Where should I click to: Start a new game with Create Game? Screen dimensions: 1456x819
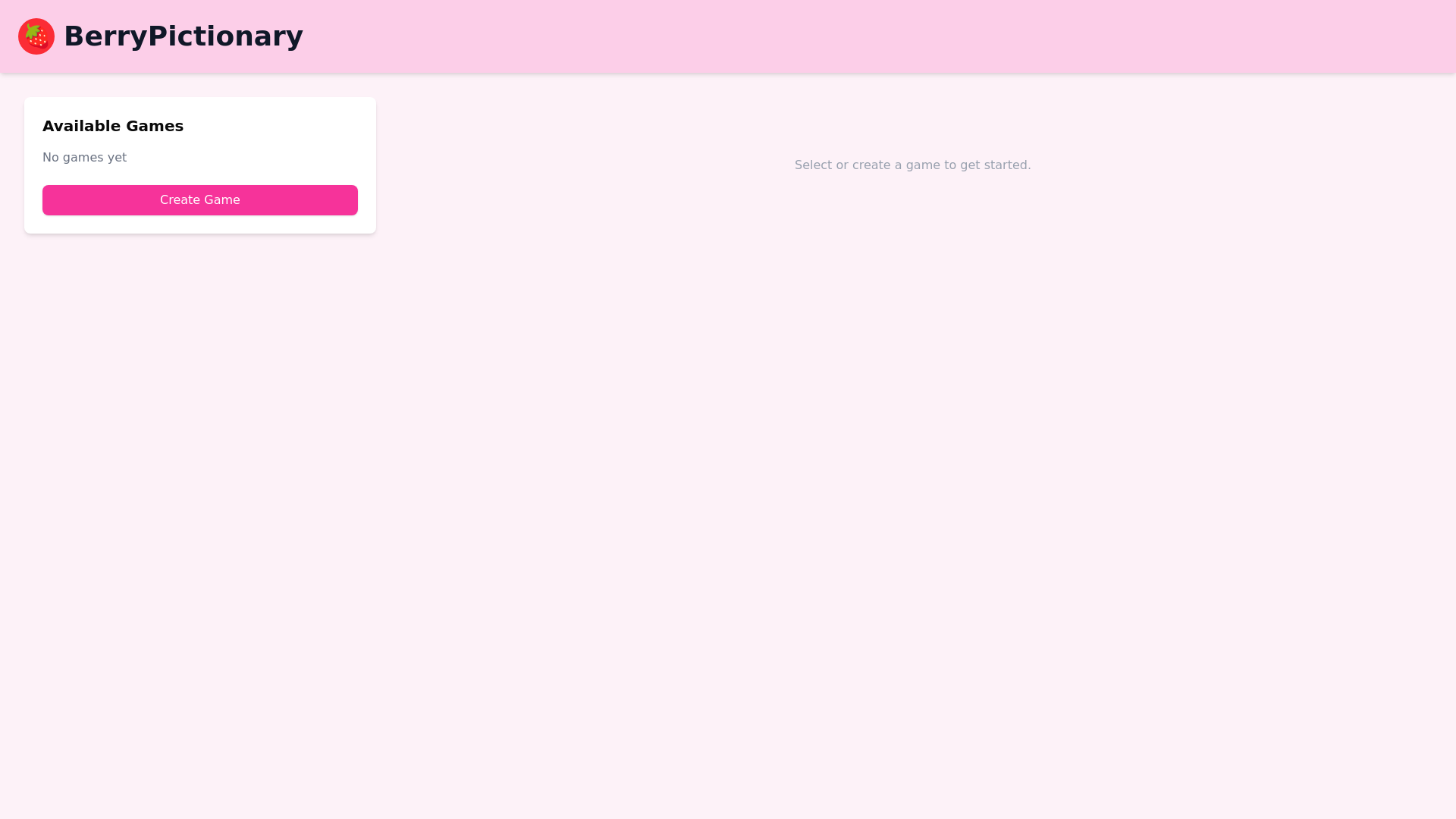[x=200, y=200]
